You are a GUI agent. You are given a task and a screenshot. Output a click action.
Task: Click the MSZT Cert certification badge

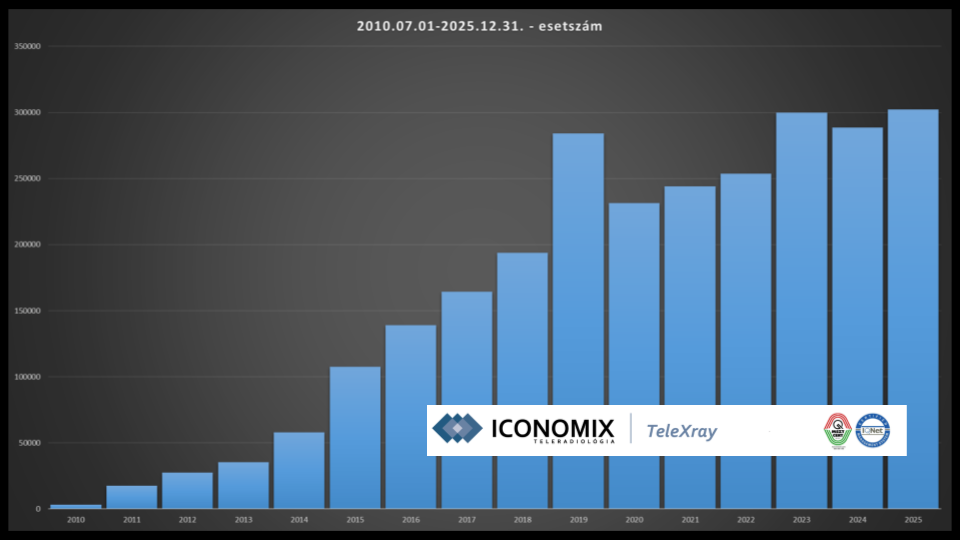coord(837,430)
